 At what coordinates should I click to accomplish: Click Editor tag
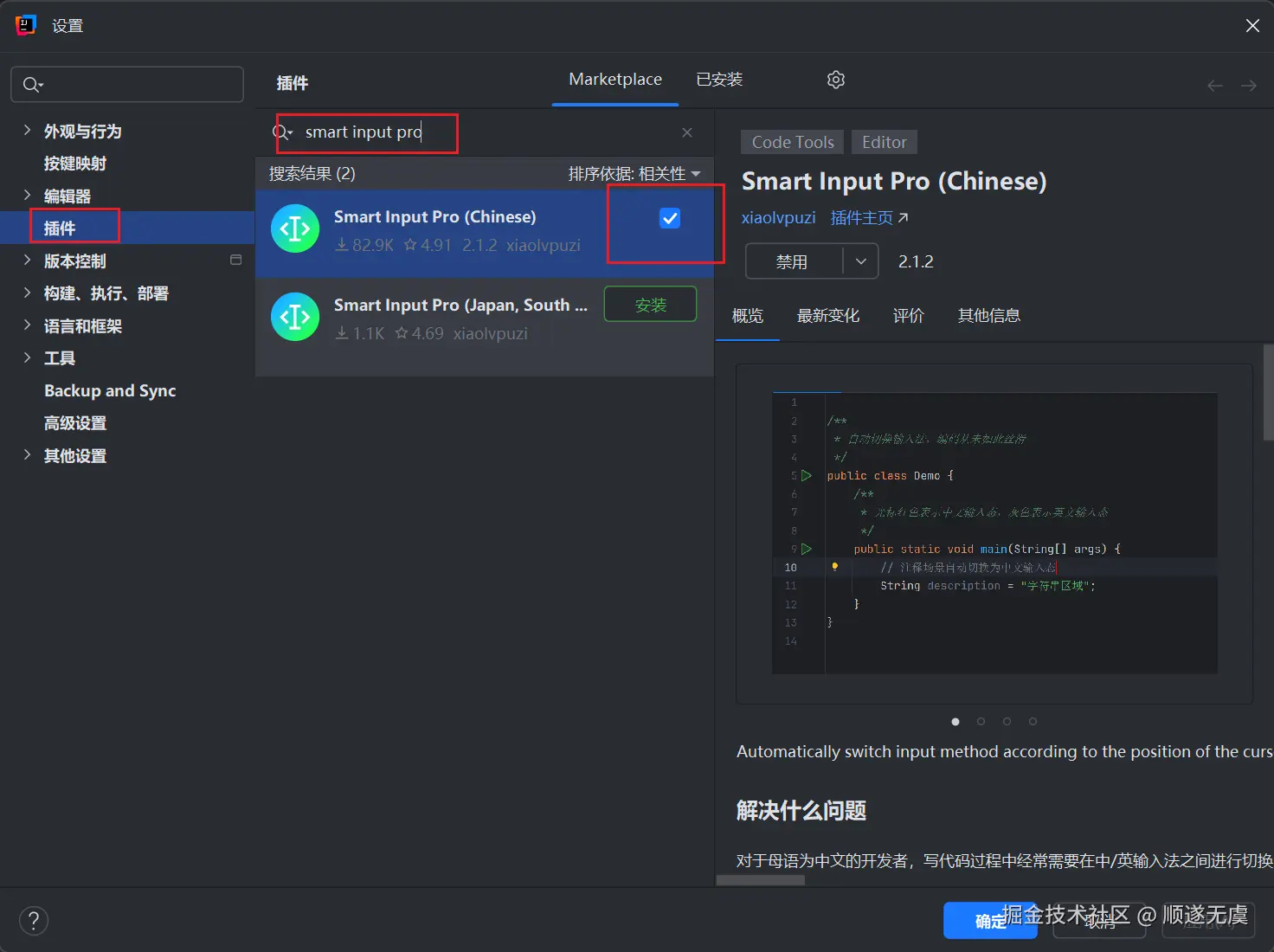tap(885, 142)
